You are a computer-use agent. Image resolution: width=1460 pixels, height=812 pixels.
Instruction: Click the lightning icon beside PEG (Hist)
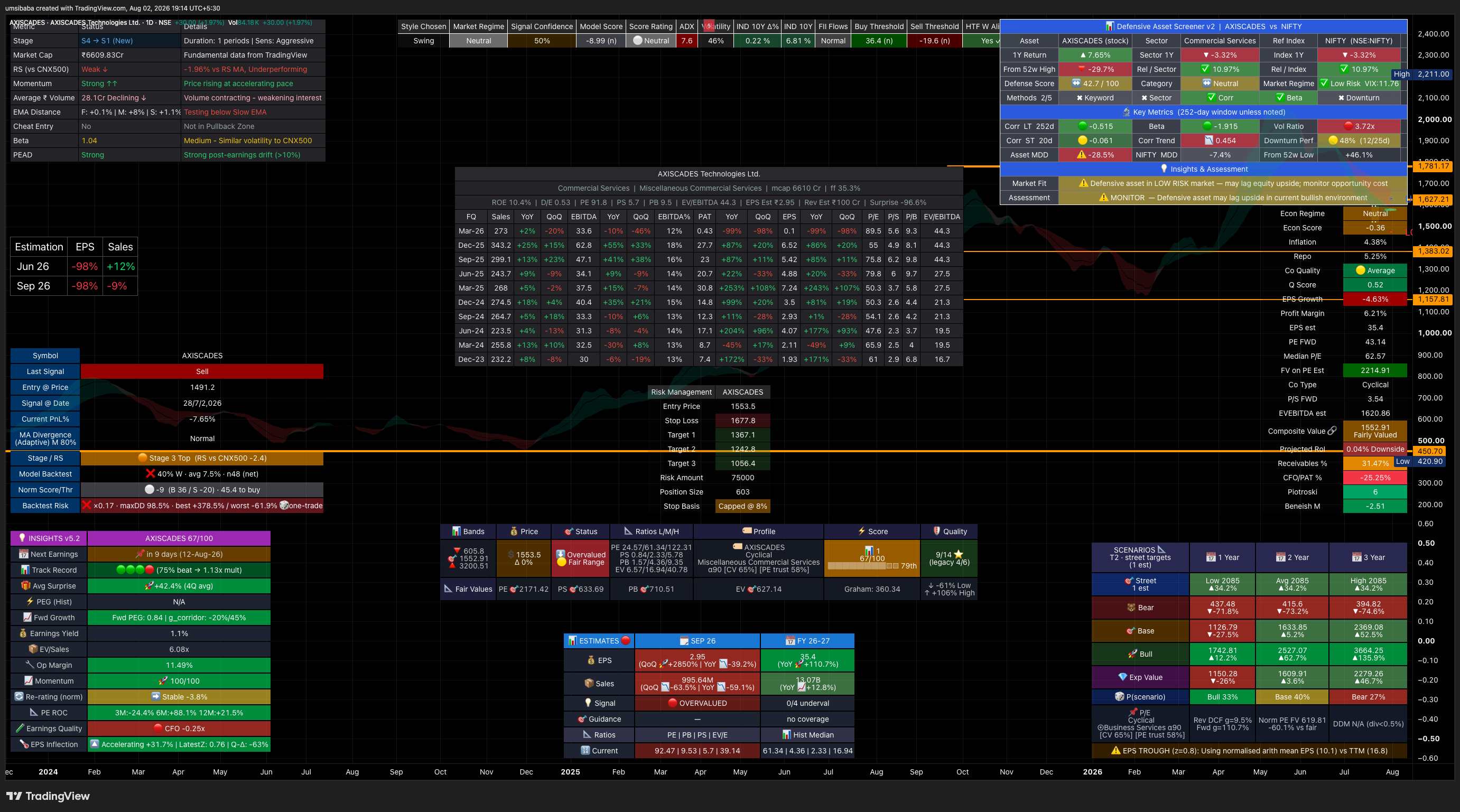30,602
